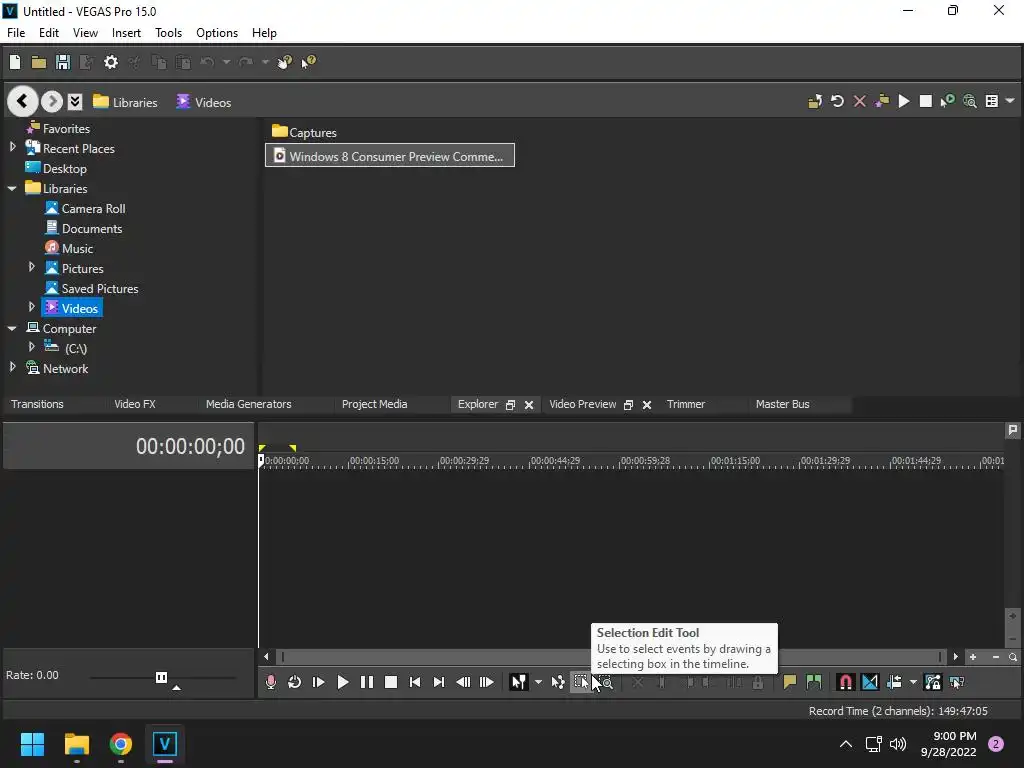
Task: Expand the (C:\) drive node
Action: [x=31, y=347]
